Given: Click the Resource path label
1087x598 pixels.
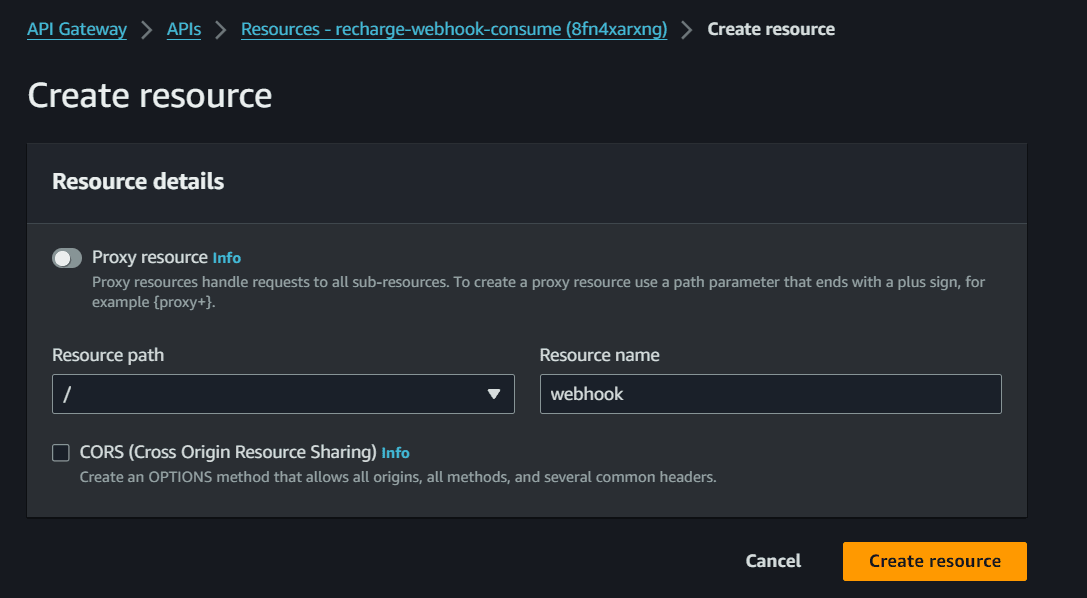Looking at the screenshot, I should [108, 355].
